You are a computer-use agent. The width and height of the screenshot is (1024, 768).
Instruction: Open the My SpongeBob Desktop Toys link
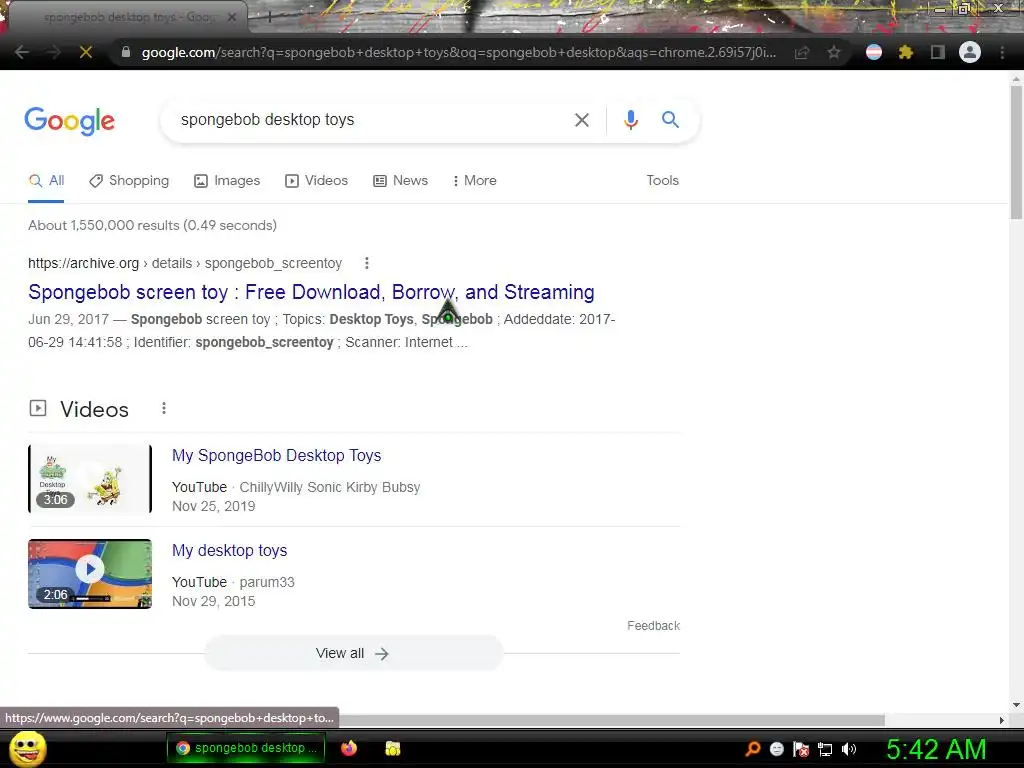click(276, 456)
